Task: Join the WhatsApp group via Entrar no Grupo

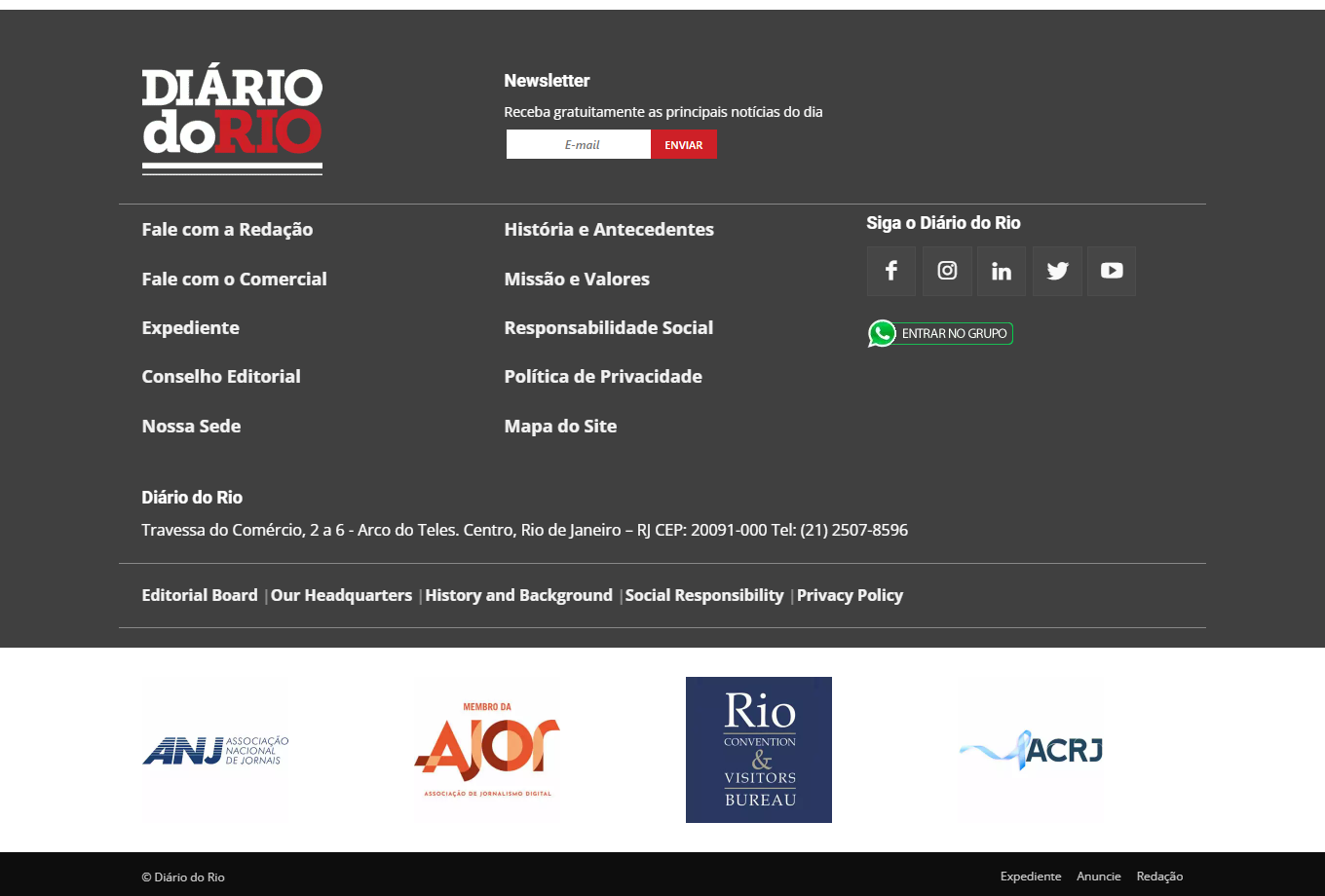Action: pos(940,334)
